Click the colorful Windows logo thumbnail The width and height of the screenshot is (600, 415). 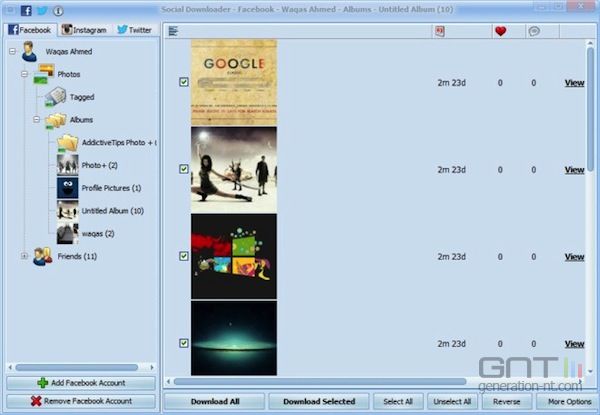pos(234,256)
